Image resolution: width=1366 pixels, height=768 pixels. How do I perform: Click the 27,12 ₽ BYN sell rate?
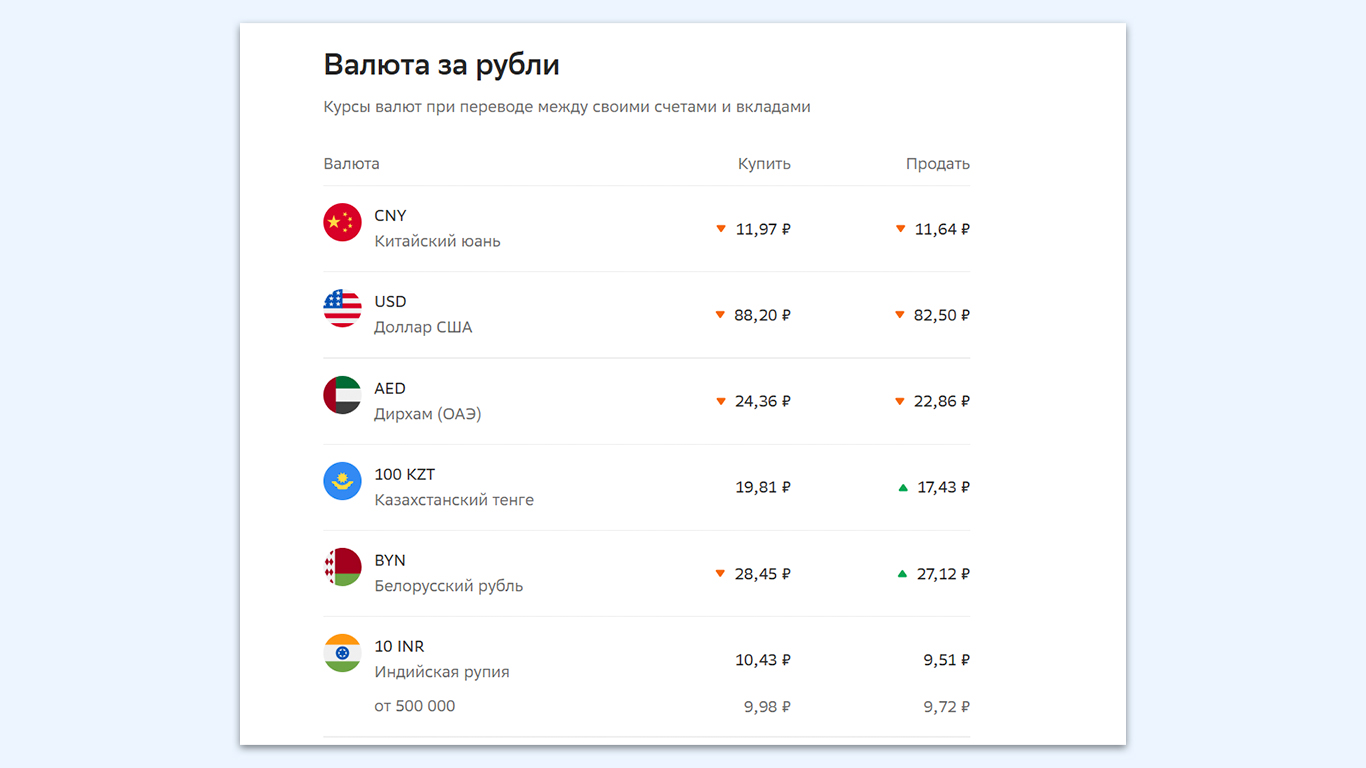(943, 574)
